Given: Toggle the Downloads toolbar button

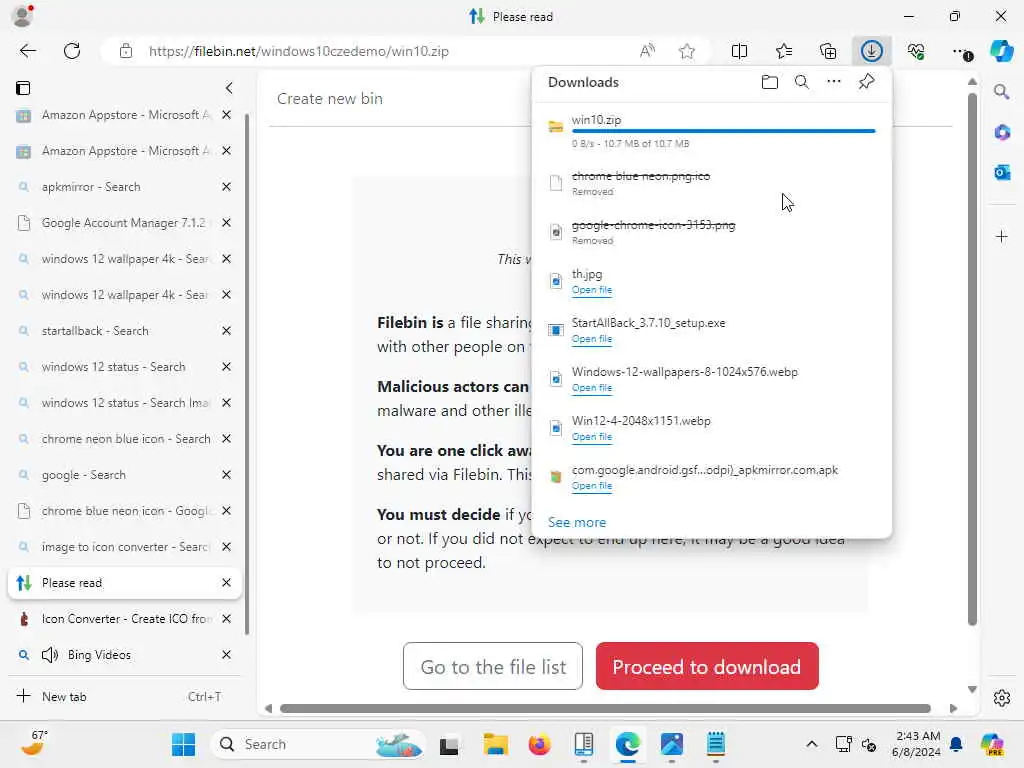Looking at the screenshot, I should coord(872,51).
